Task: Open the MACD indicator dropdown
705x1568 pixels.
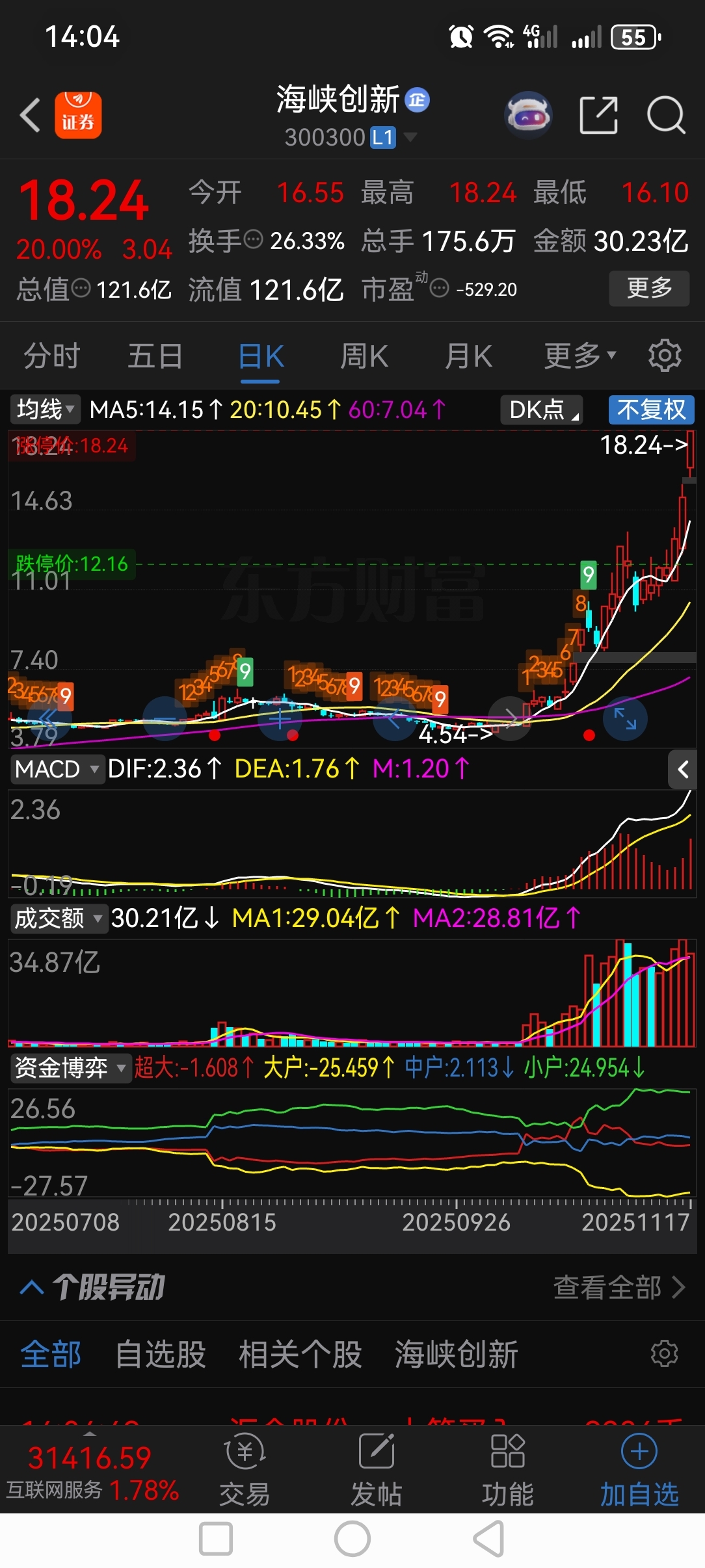Action: tap(57, 769)
